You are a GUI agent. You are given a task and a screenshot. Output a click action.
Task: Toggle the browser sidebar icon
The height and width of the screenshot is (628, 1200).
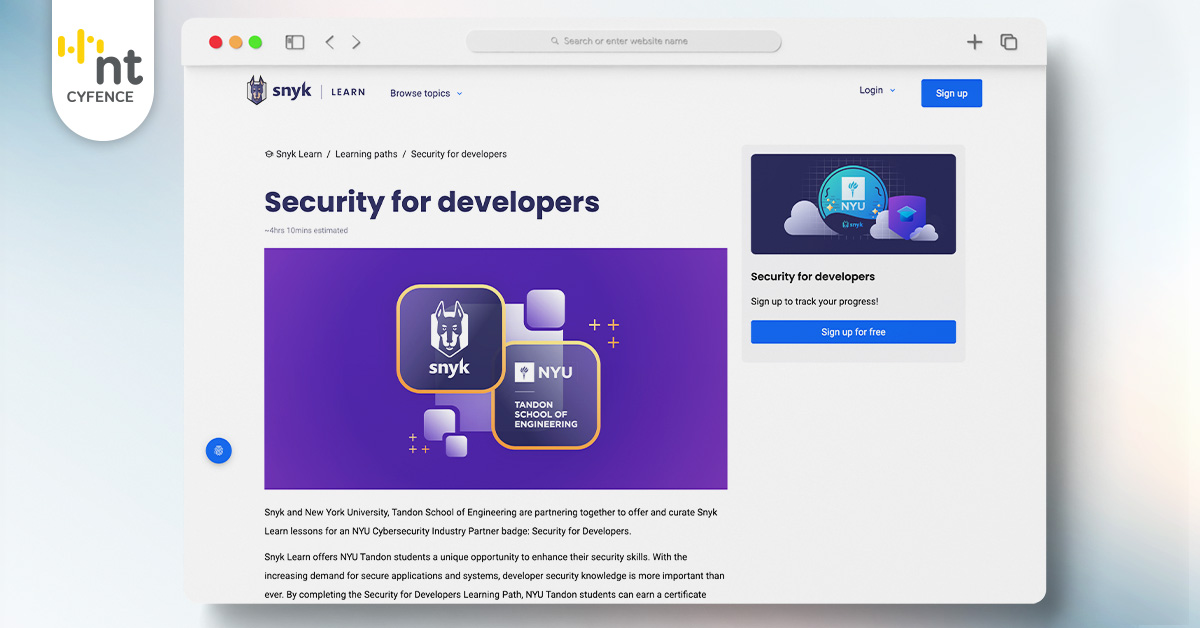point(294,42)
